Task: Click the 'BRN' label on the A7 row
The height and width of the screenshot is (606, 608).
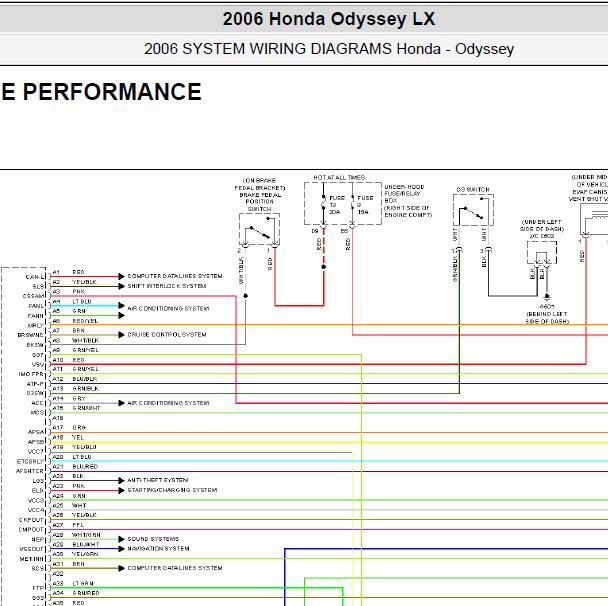Action: (78, 331)
